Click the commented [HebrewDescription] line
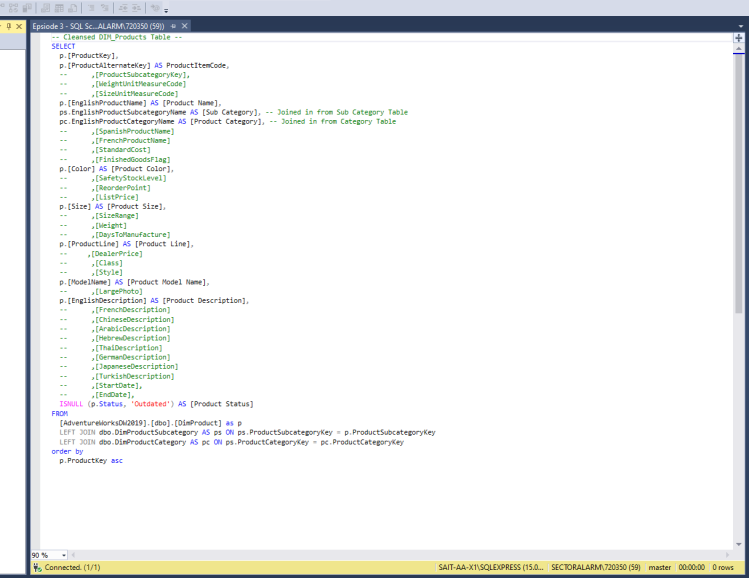 (115, 338)
